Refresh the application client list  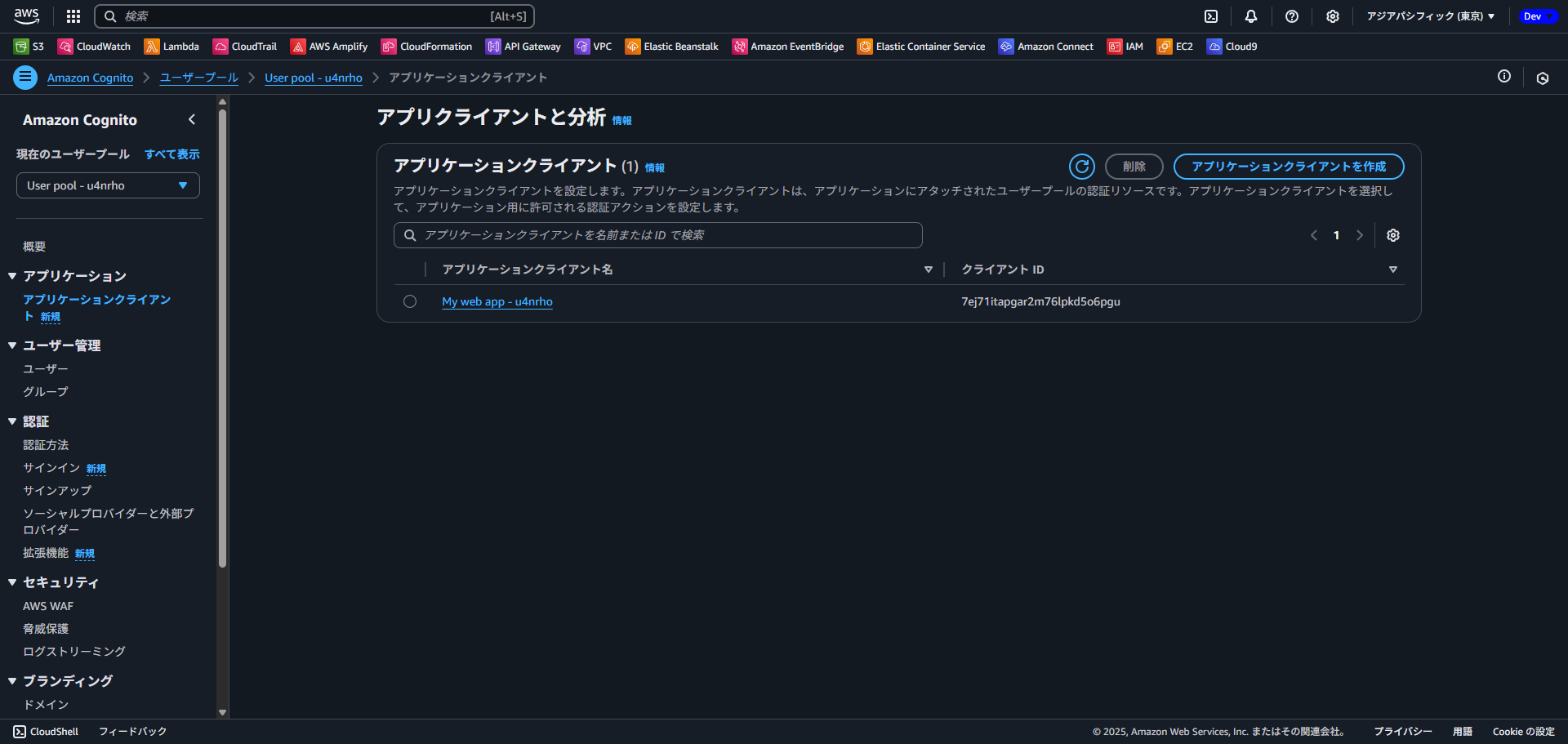point(1082,167)
